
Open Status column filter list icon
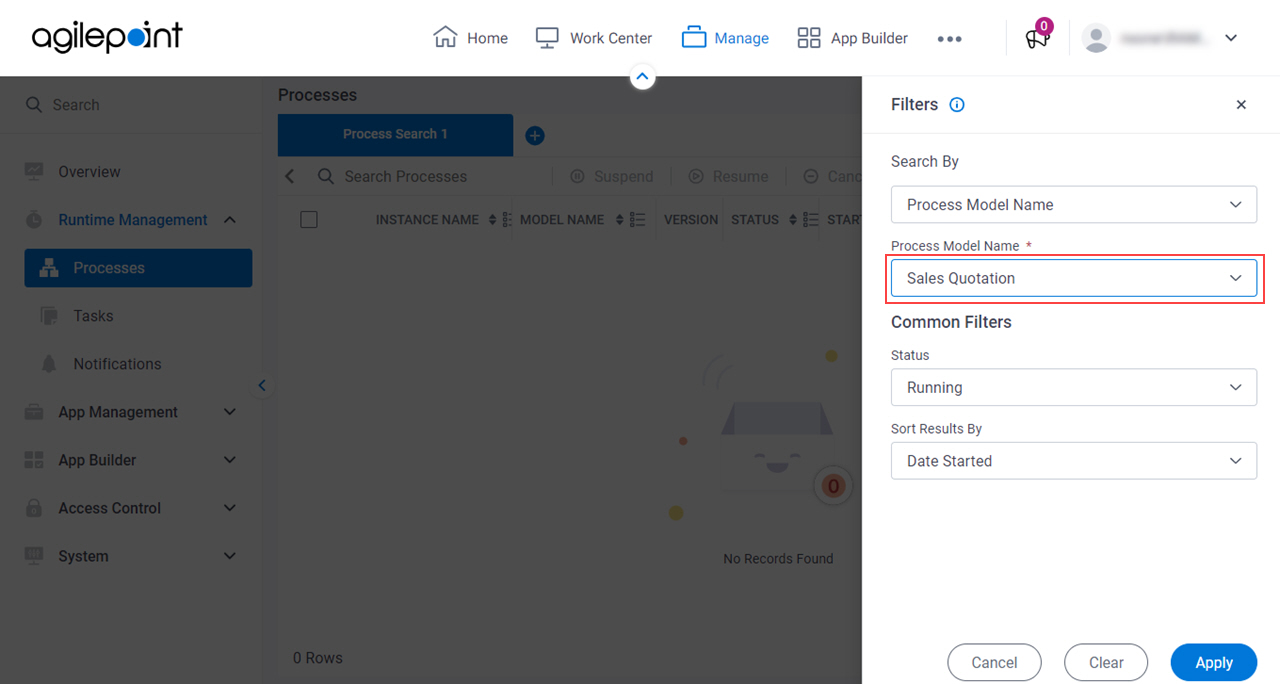[811, 220]
